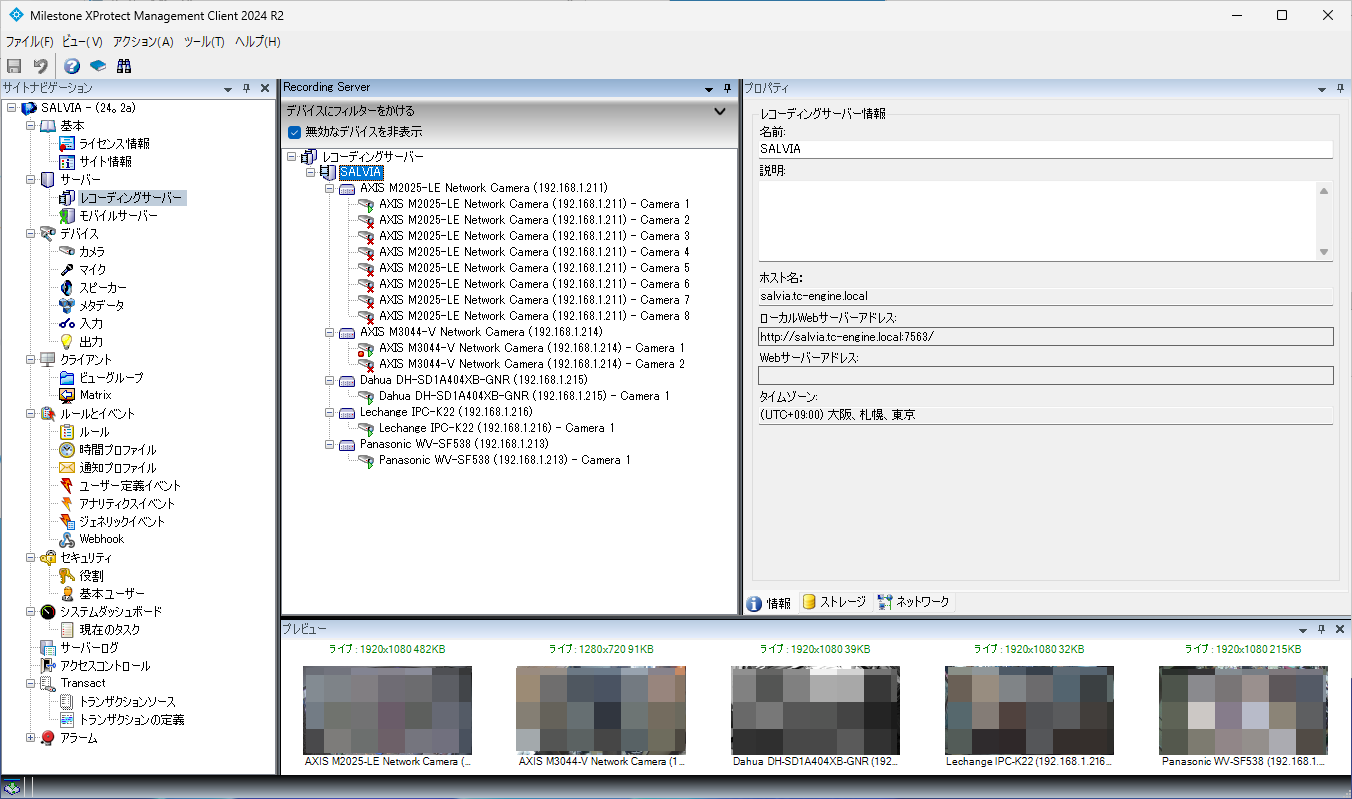This screenshot has height=799, width=1352.
Task: Click the binoculars search icon
Action: tap(124, 66)
